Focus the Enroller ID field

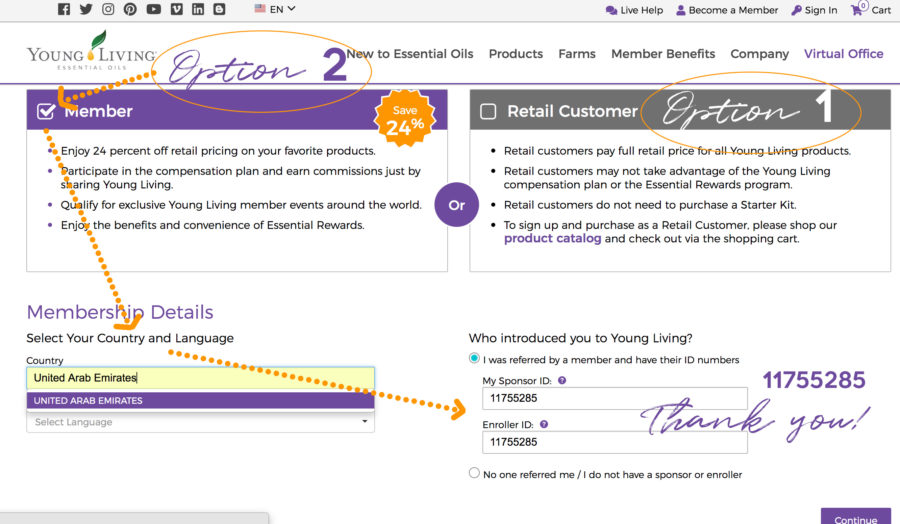coord(615,442)
